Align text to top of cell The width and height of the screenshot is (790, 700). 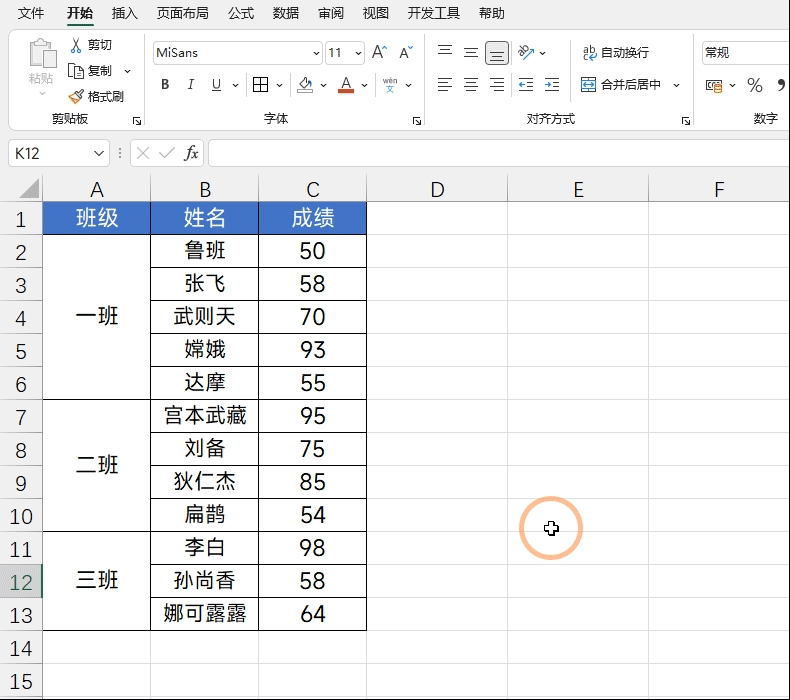444,52
